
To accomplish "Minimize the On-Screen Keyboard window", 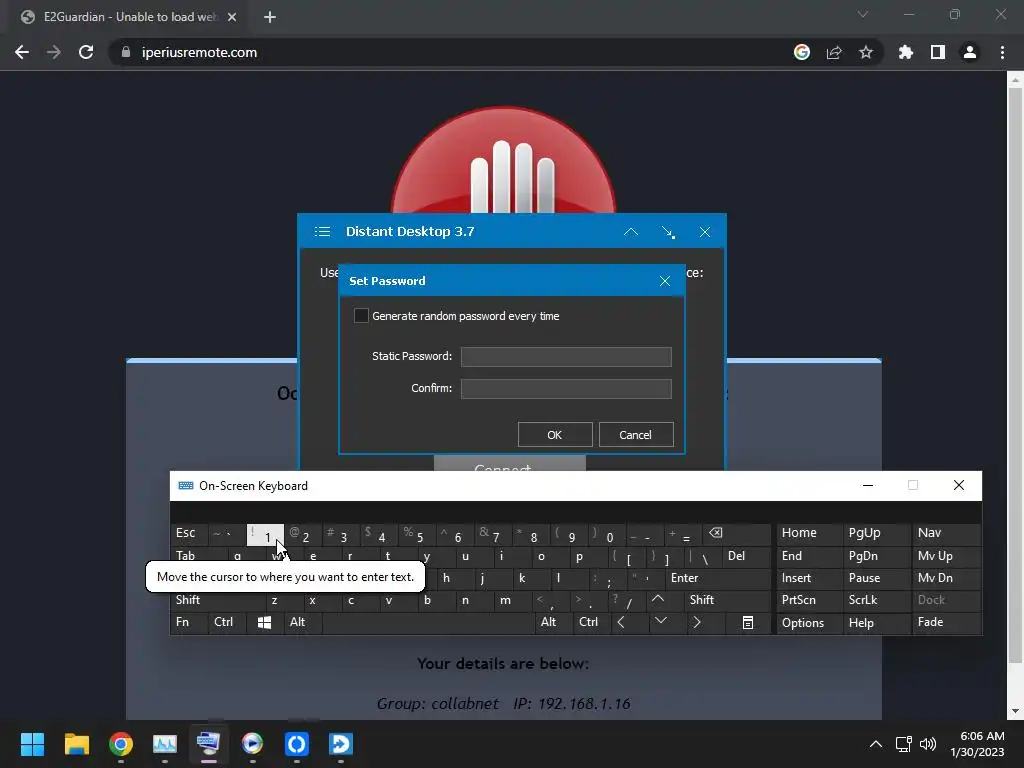I will coord(868,485).
